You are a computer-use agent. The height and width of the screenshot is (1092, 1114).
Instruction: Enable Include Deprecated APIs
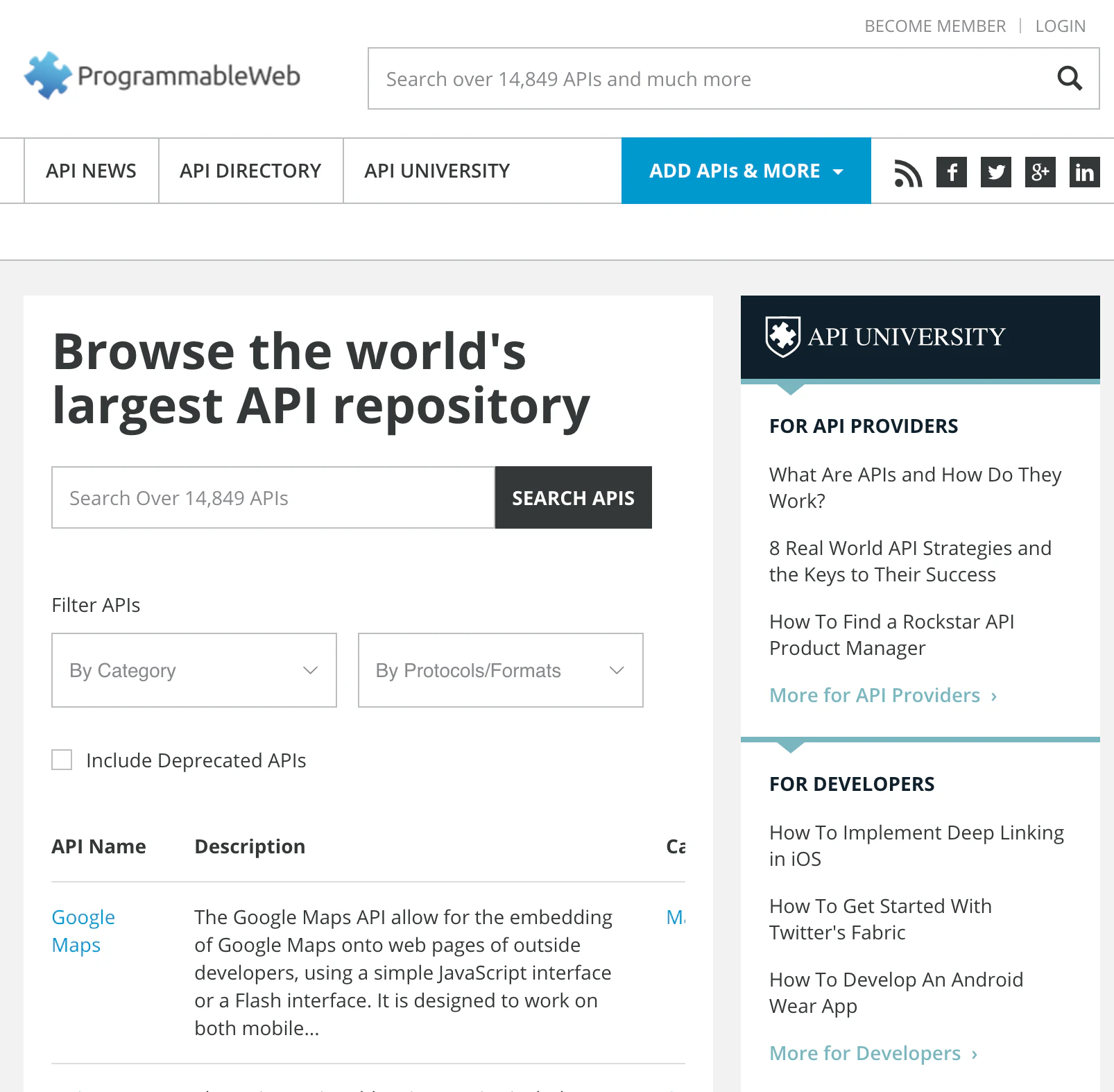pyautogui.click(x=62, y=760)
